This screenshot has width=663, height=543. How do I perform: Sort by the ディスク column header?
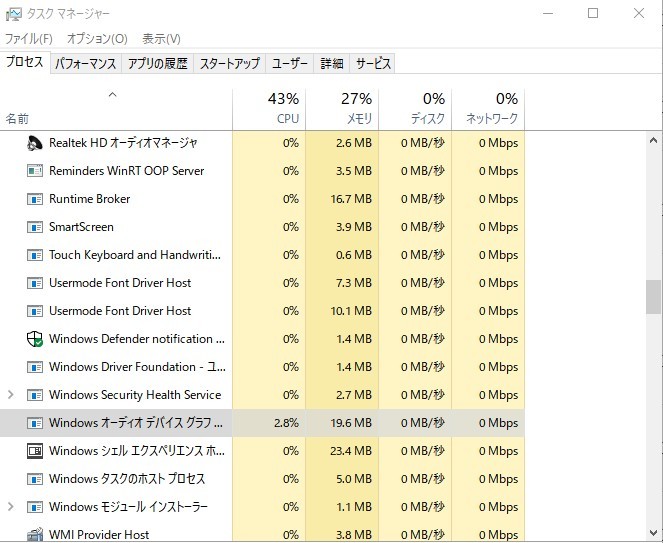(415, 109)
